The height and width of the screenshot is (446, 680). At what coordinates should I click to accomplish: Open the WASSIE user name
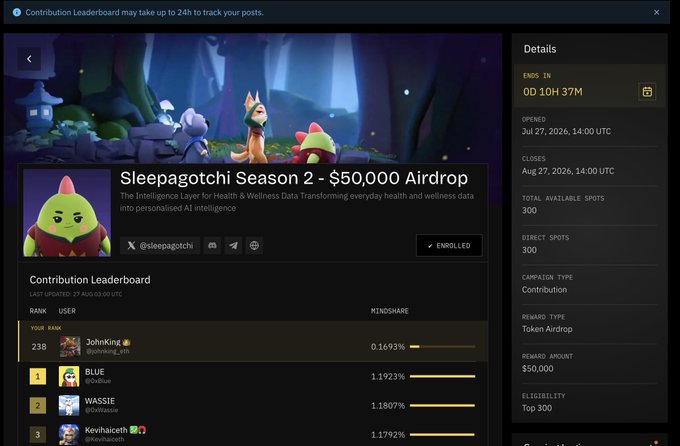pyautogui.click(x=100, y=401)
